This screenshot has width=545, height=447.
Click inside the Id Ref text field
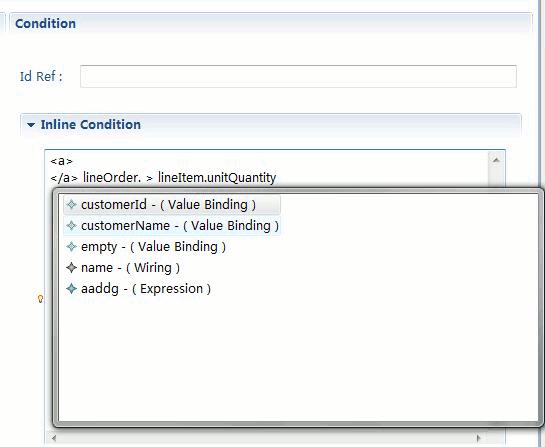coord(298,76)
